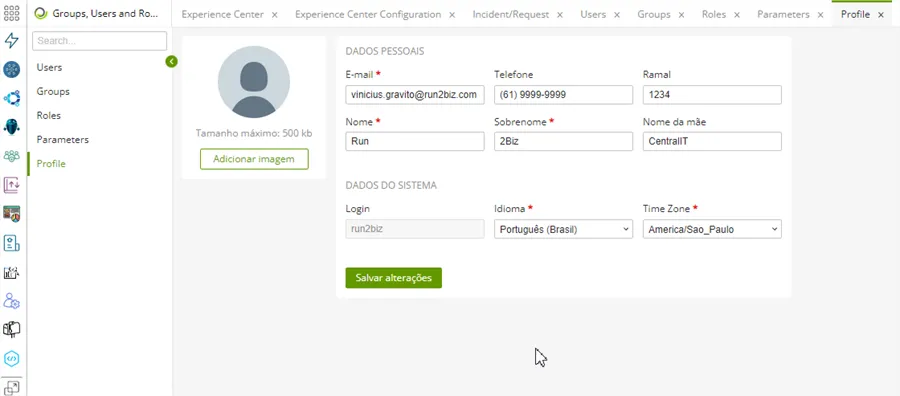Close the Groups tab
Image resolution: width=900 pixels, height=396 pixels.
point(681,15)
